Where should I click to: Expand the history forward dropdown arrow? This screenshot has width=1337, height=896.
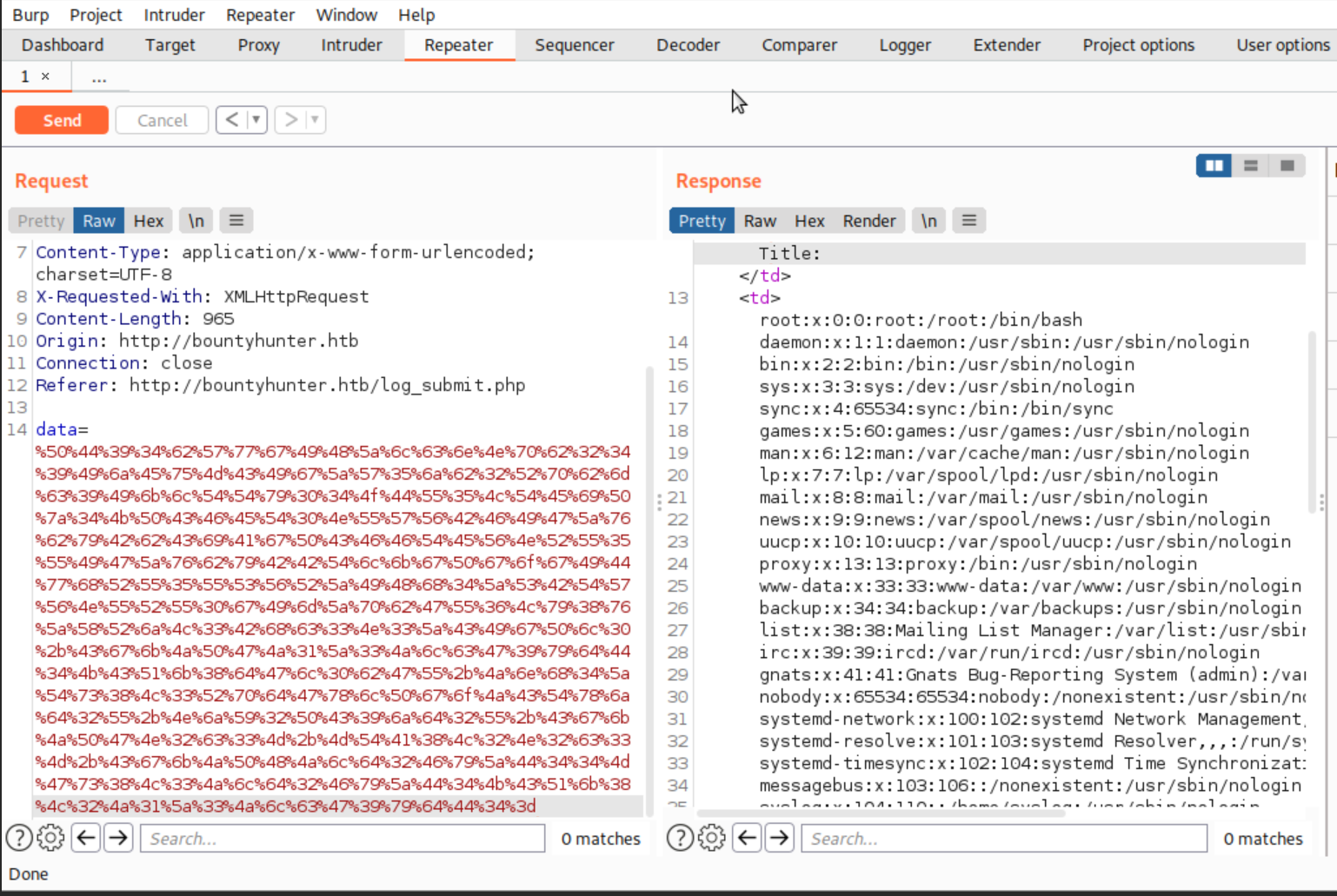[x=315, y=120]
